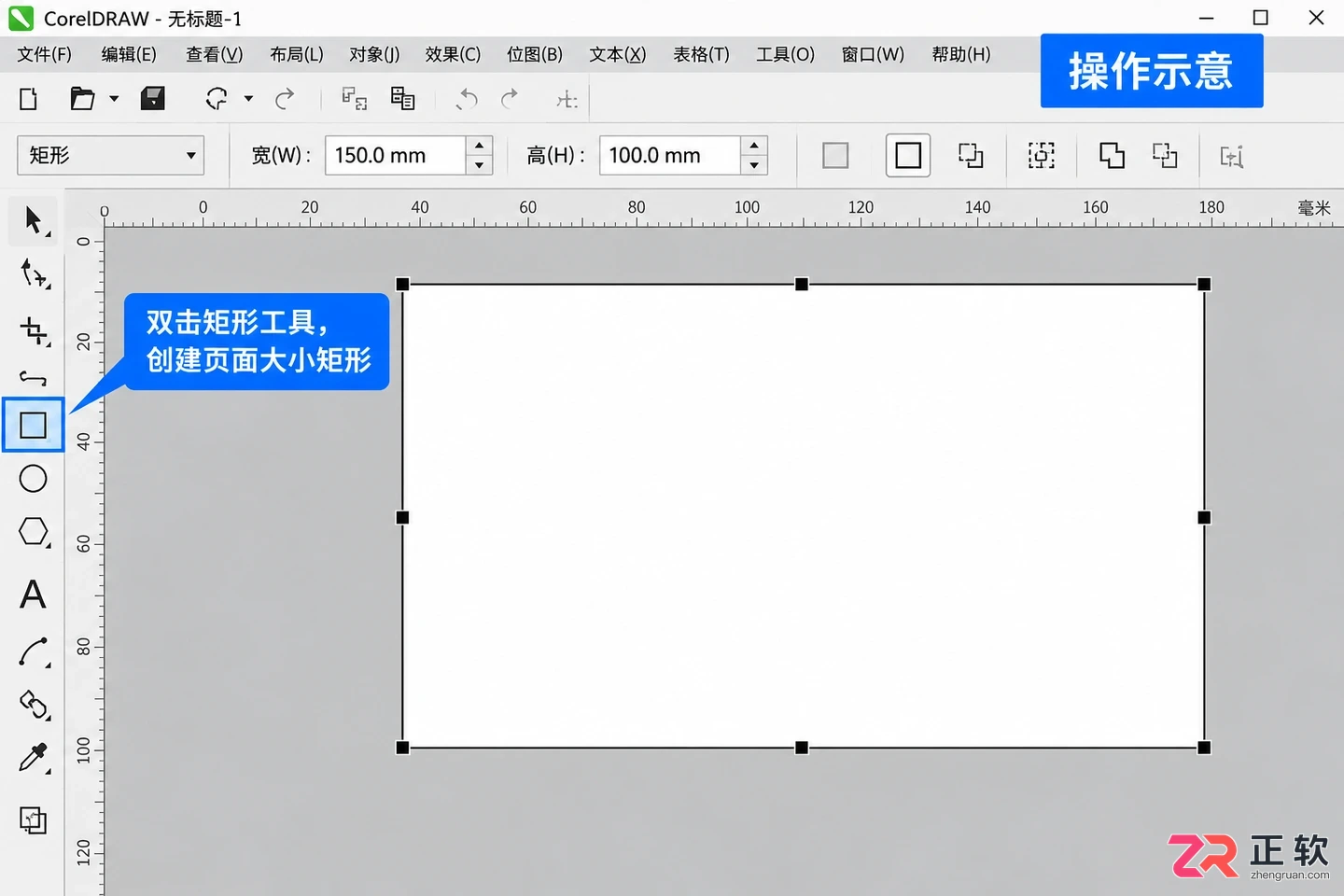Click the ruler units label 毫米
The image size is (1344, 896).
[x=1314, y=207]
